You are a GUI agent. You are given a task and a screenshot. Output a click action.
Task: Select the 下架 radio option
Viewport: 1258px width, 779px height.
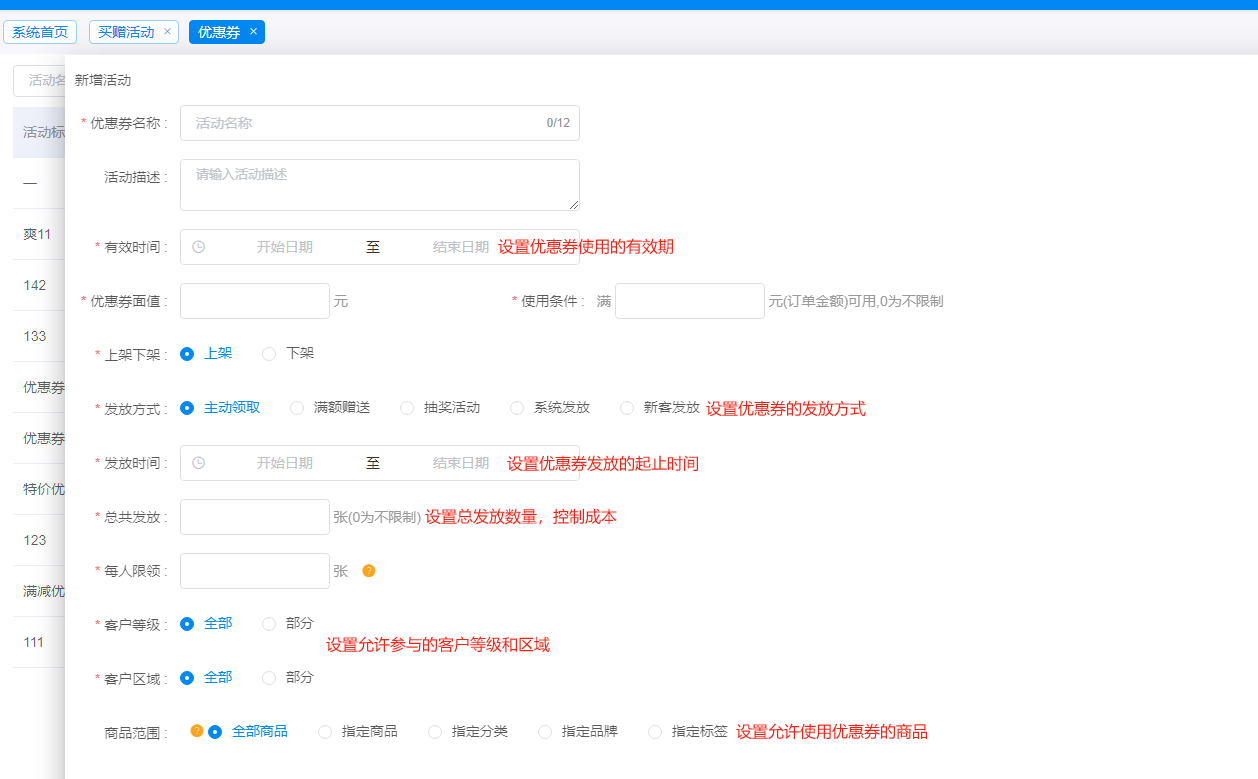(269, 354)
